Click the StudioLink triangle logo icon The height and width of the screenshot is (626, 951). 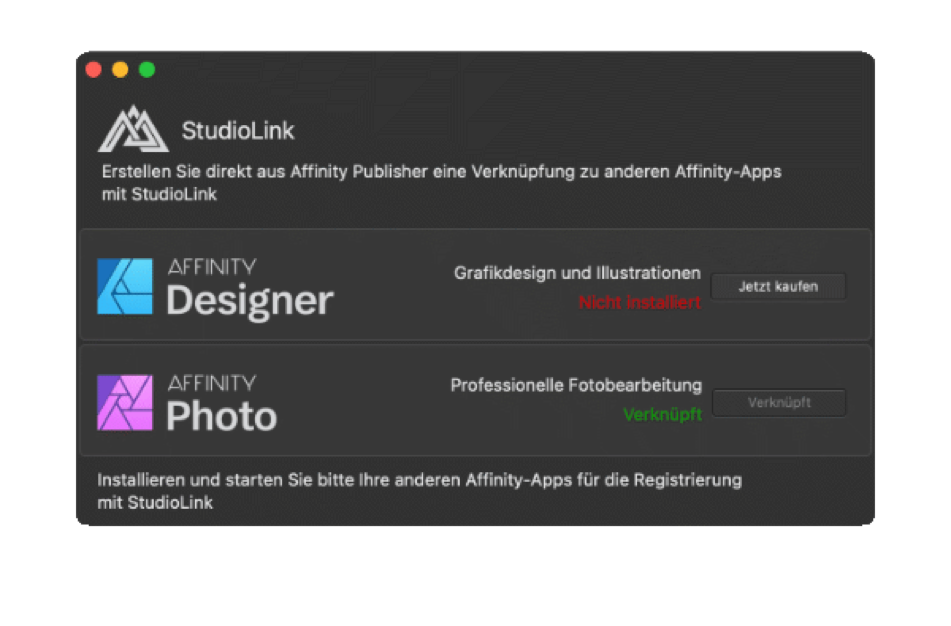tap(133, 129)
